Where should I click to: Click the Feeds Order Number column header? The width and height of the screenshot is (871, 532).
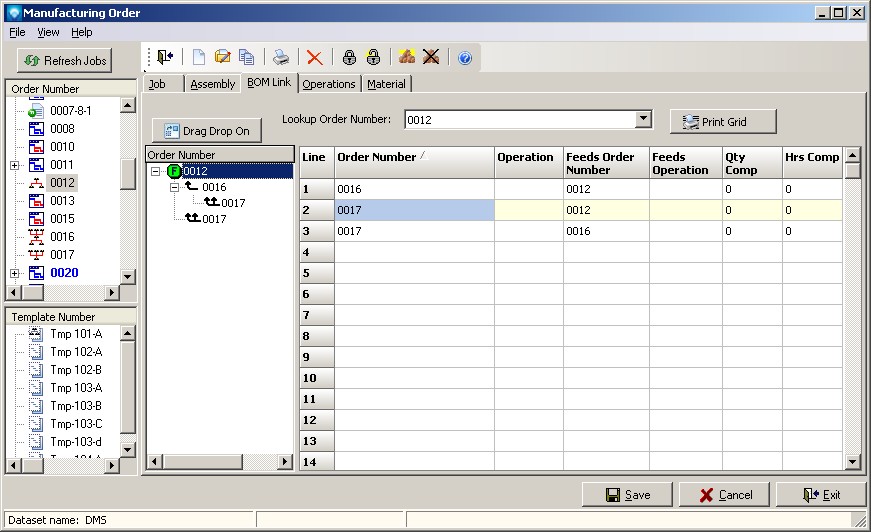tap(606, 163)
